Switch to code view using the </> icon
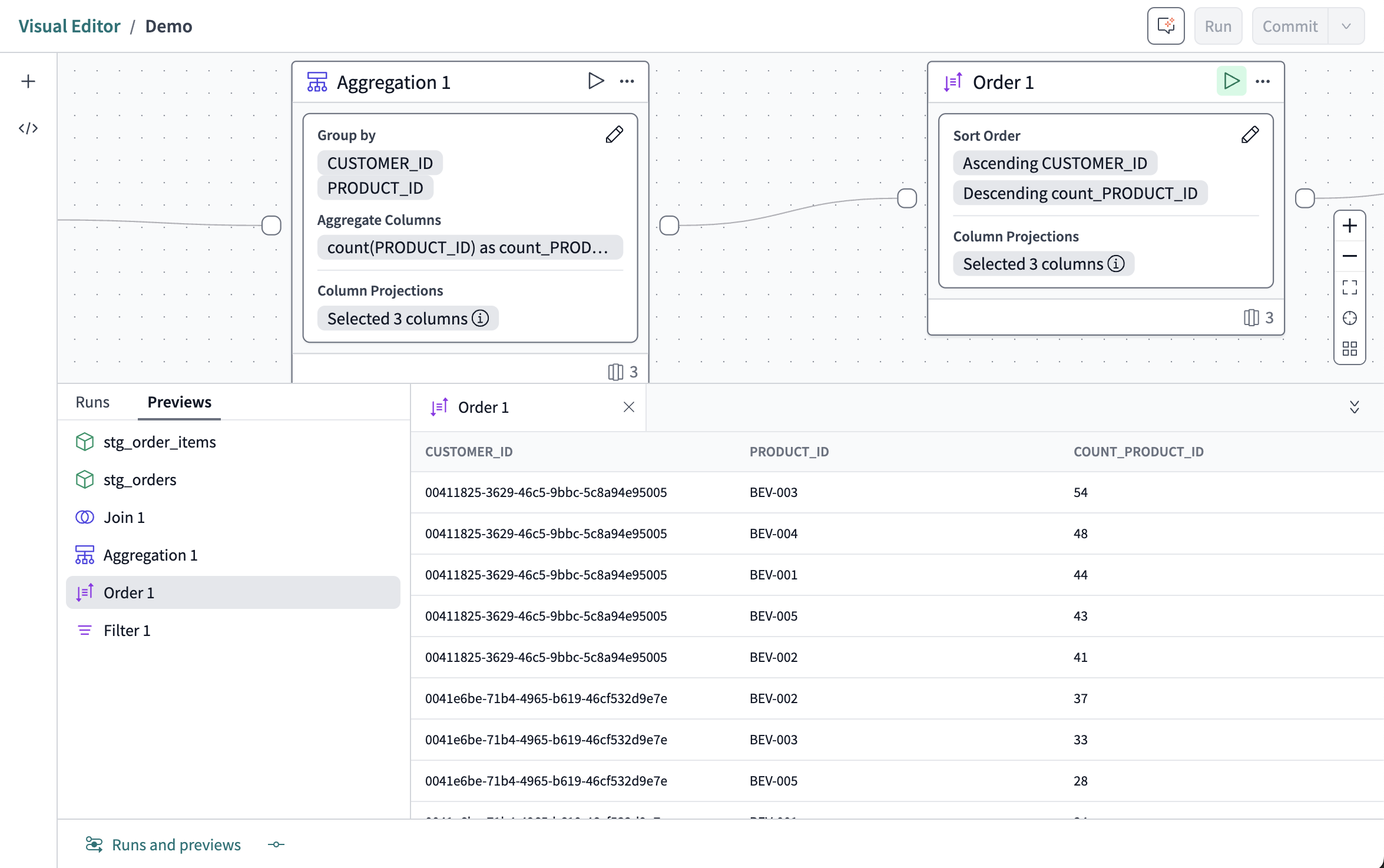Viewport: 1384px width, 868px height. (x=28, y=128)
